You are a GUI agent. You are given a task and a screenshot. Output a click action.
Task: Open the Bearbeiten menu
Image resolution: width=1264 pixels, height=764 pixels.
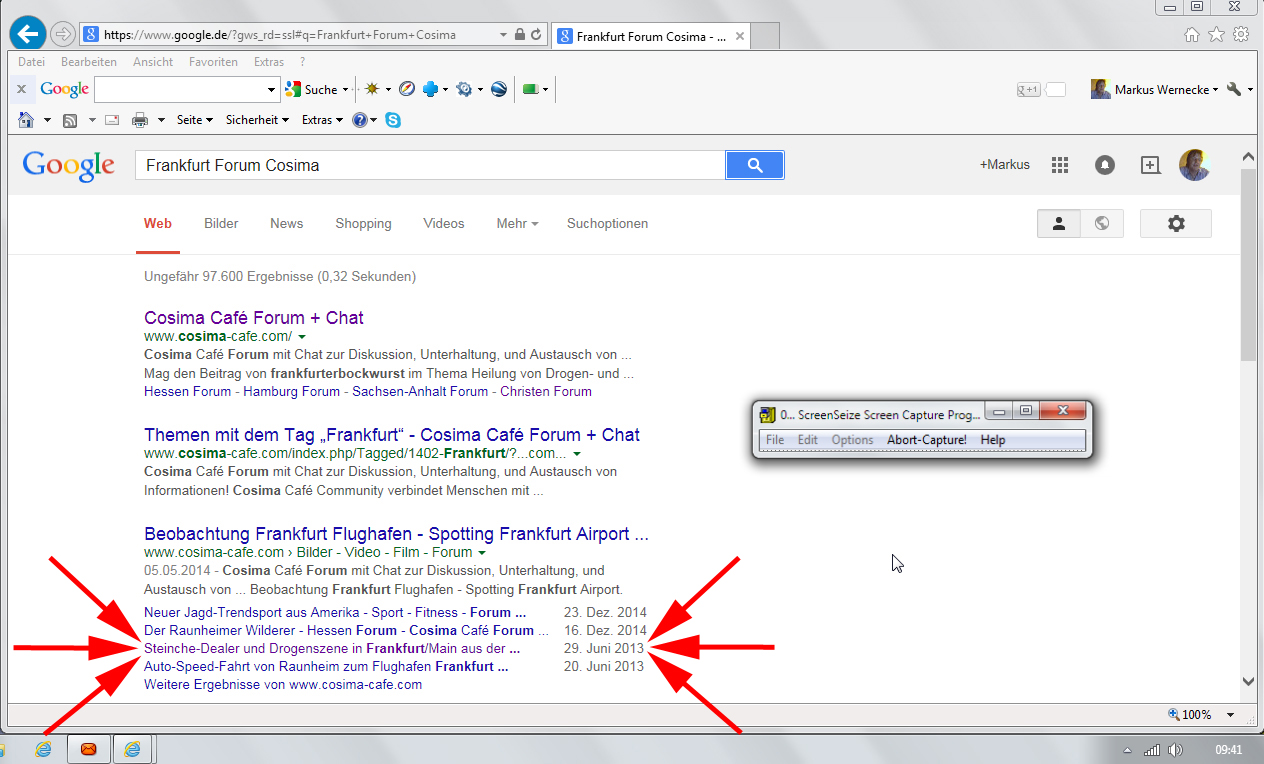pos(89,62)
